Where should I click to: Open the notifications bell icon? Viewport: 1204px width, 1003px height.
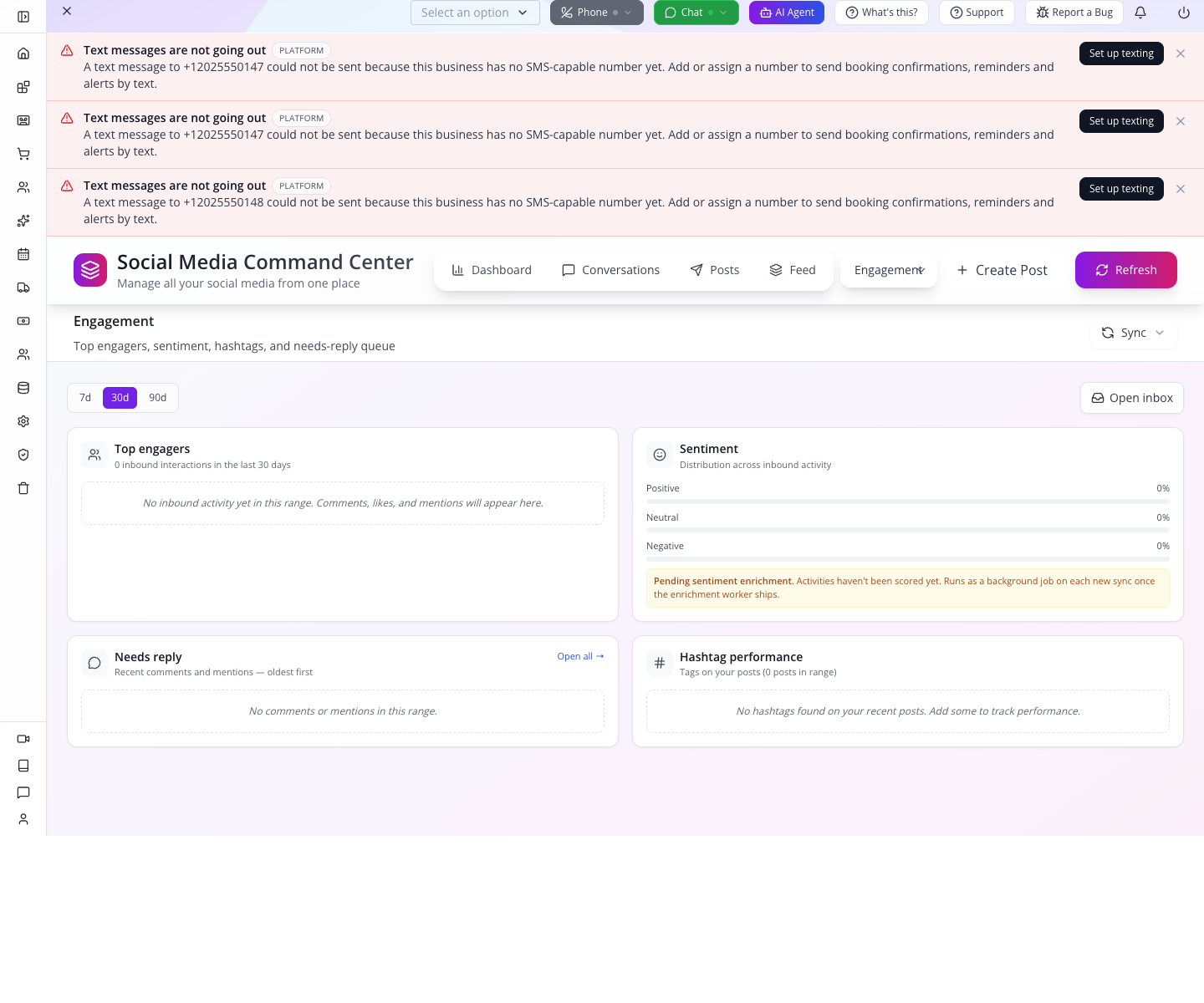click(1140, 13)
